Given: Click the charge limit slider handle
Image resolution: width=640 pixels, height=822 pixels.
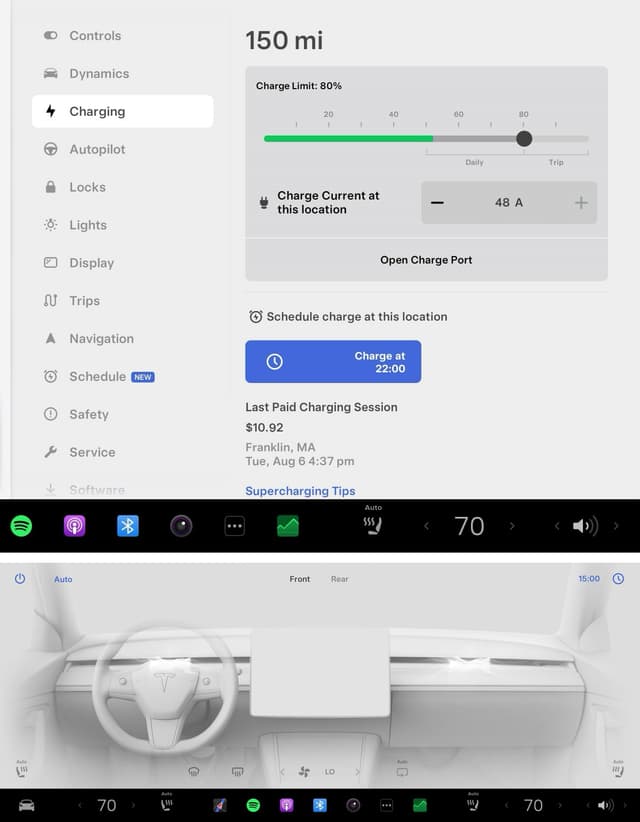Looking at the screenshot, I should pos(524,139).
